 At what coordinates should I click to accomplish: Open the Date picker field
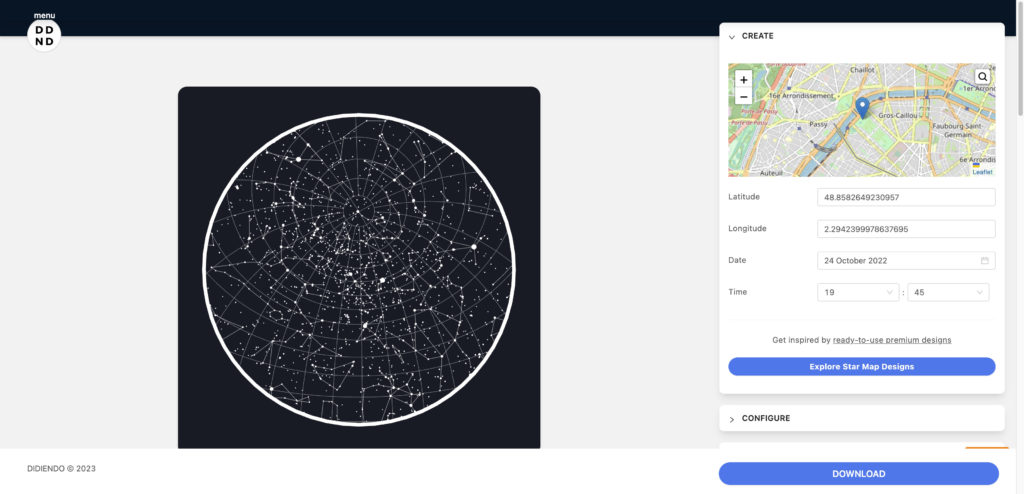point(906,260)
